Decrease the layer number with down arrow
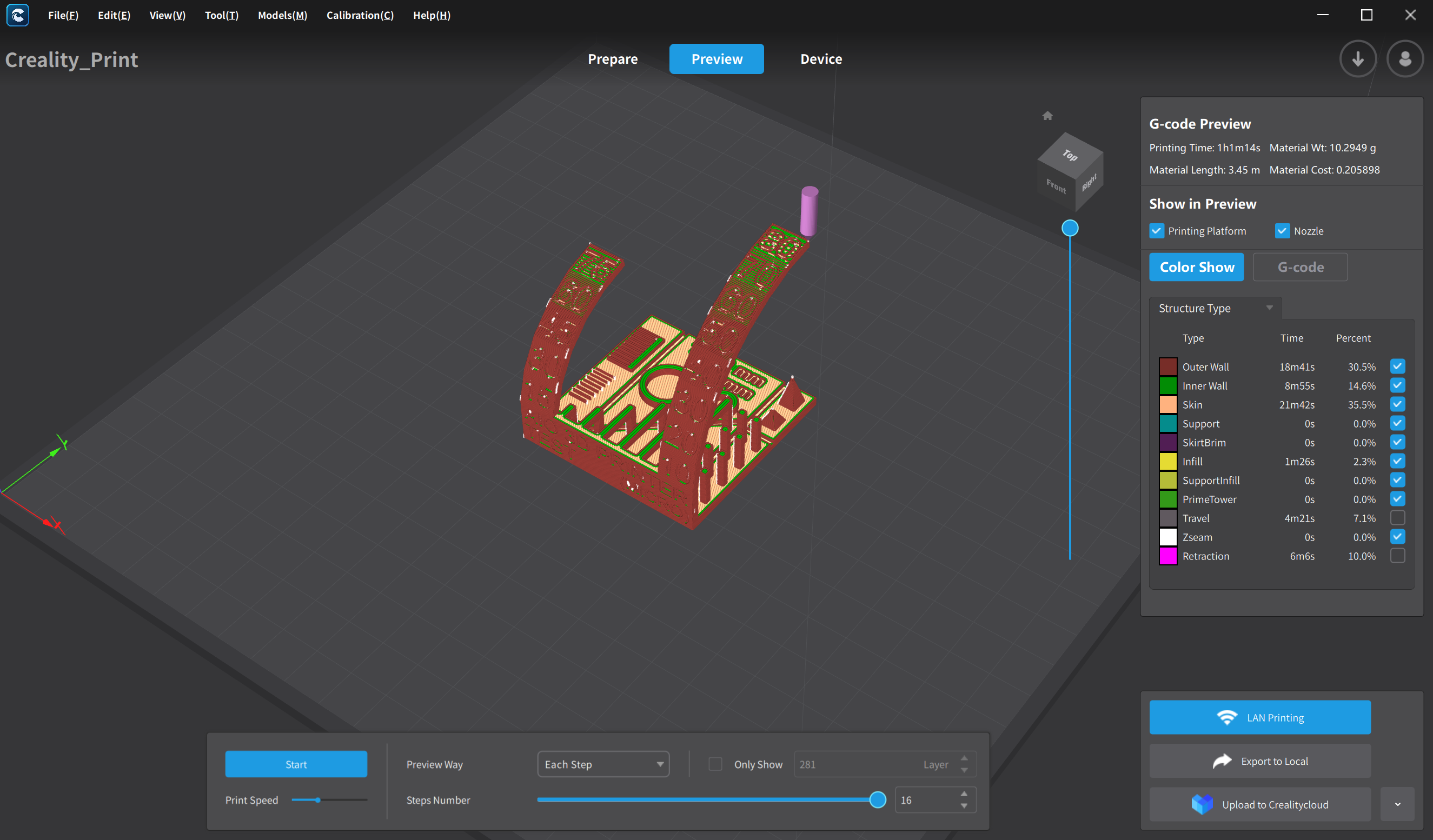 964,770
